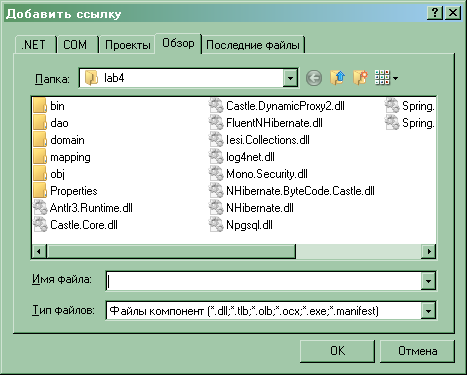
Task: Select the domain folder icon
Action: pyautogui.click(x=40, y=140)
